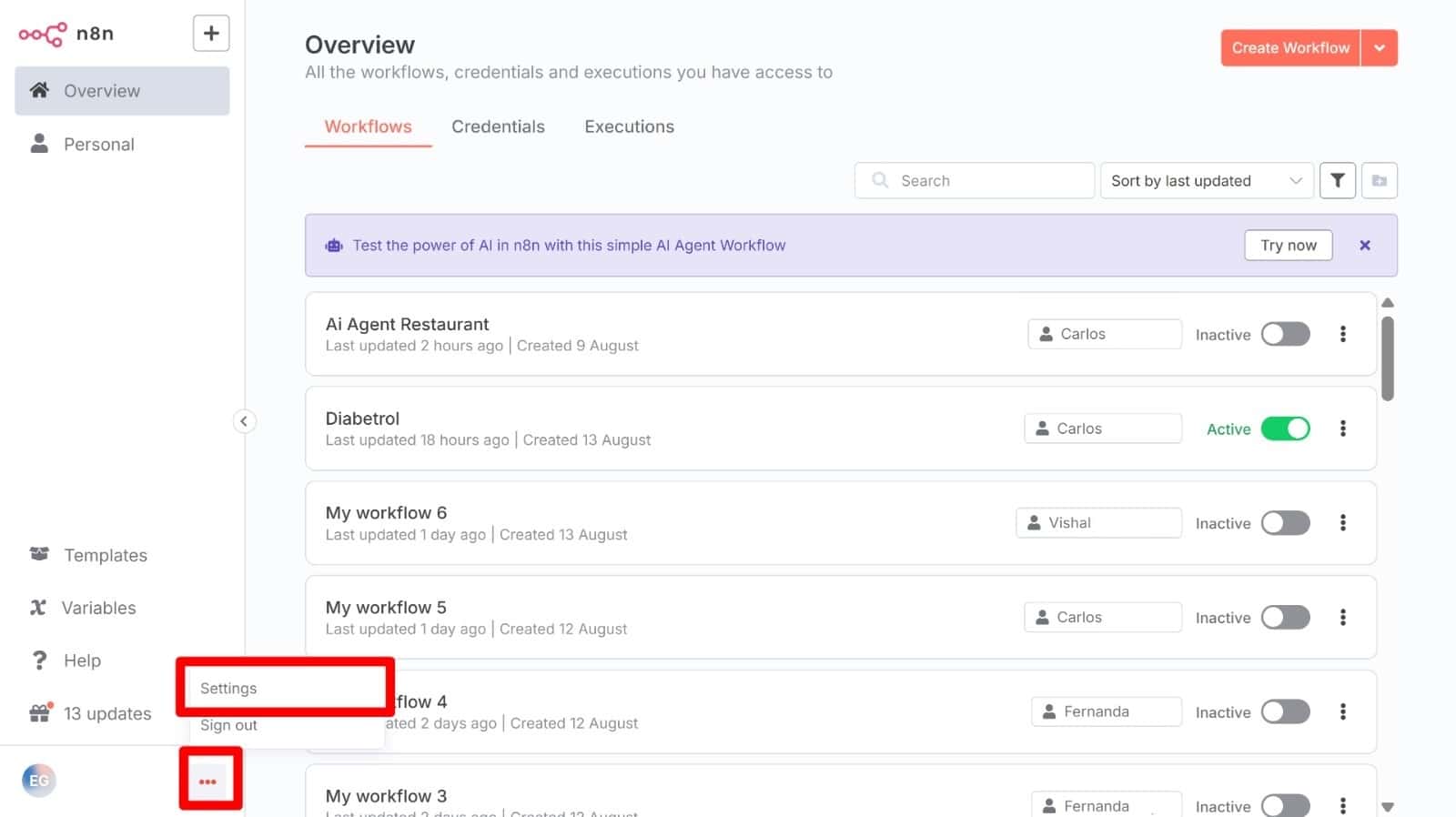Open the Create Workflow dropdown arrow
Image resolution: width=1456 pixels, height=817 pixels.
(1380, 48)
